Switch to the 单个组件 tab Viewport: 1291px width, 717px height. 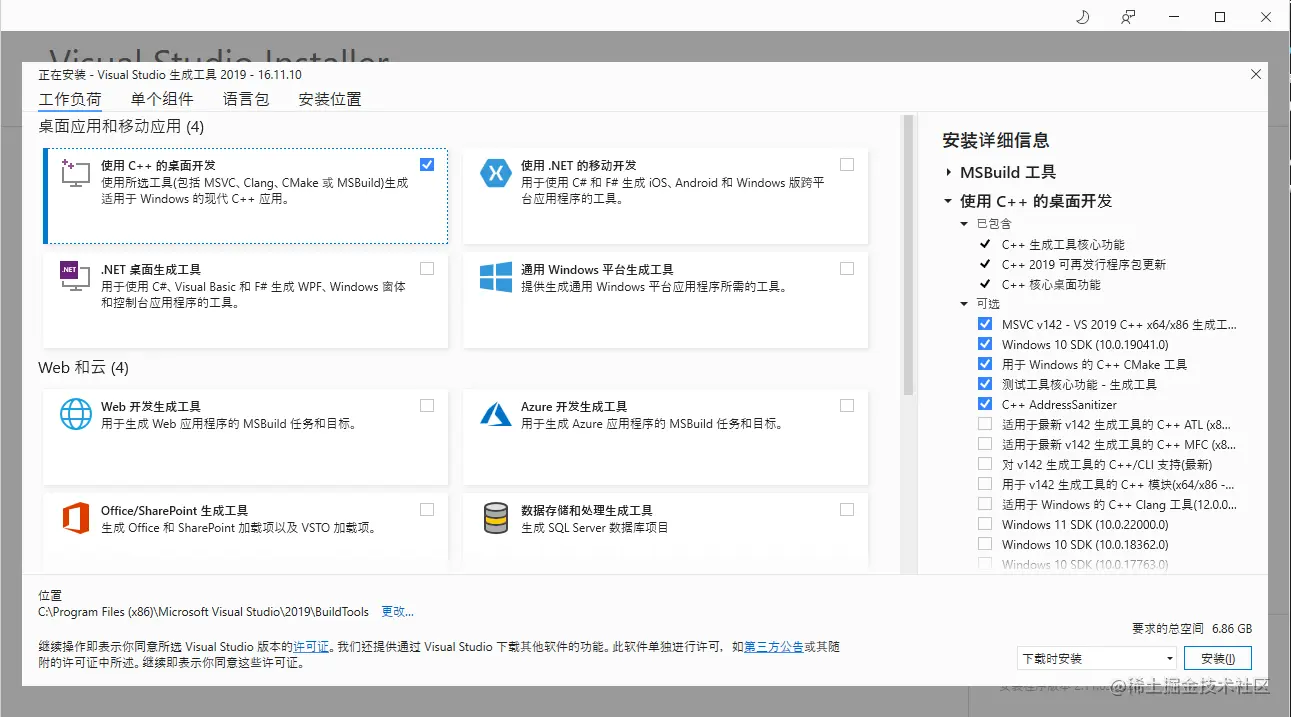162,99
